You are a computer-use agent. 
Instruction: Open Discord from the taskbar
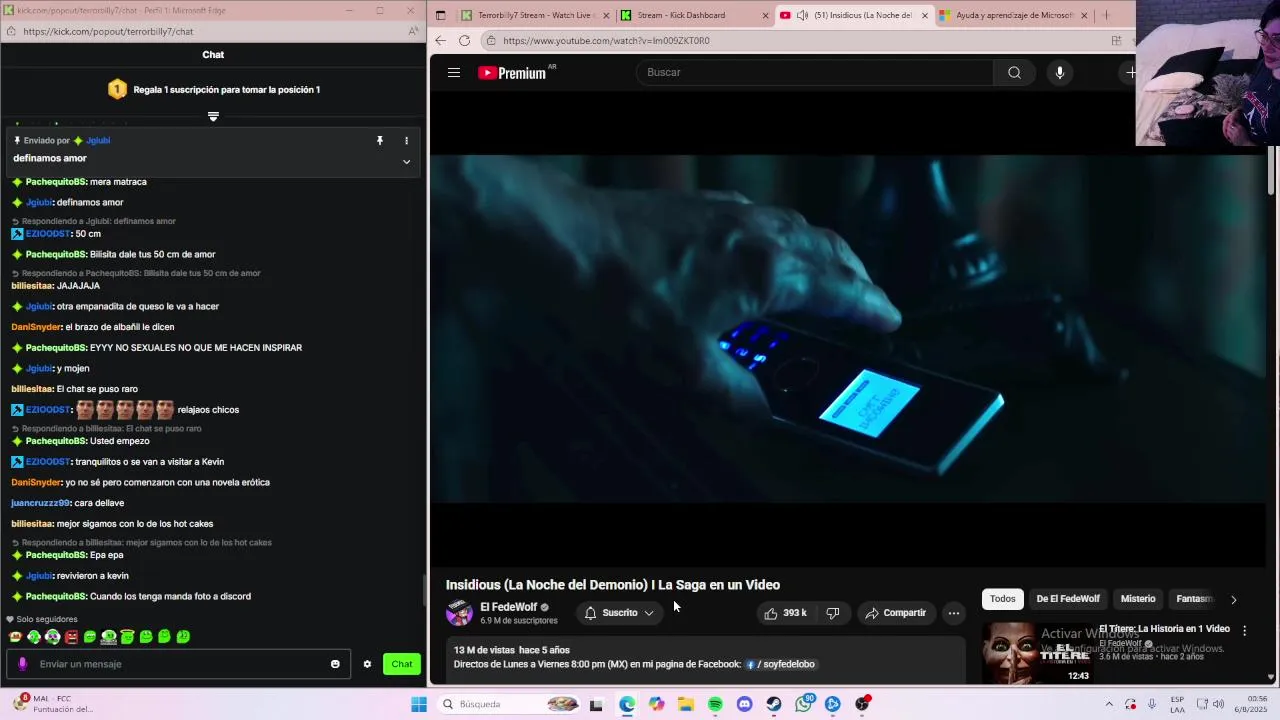(x=744, y=704)
